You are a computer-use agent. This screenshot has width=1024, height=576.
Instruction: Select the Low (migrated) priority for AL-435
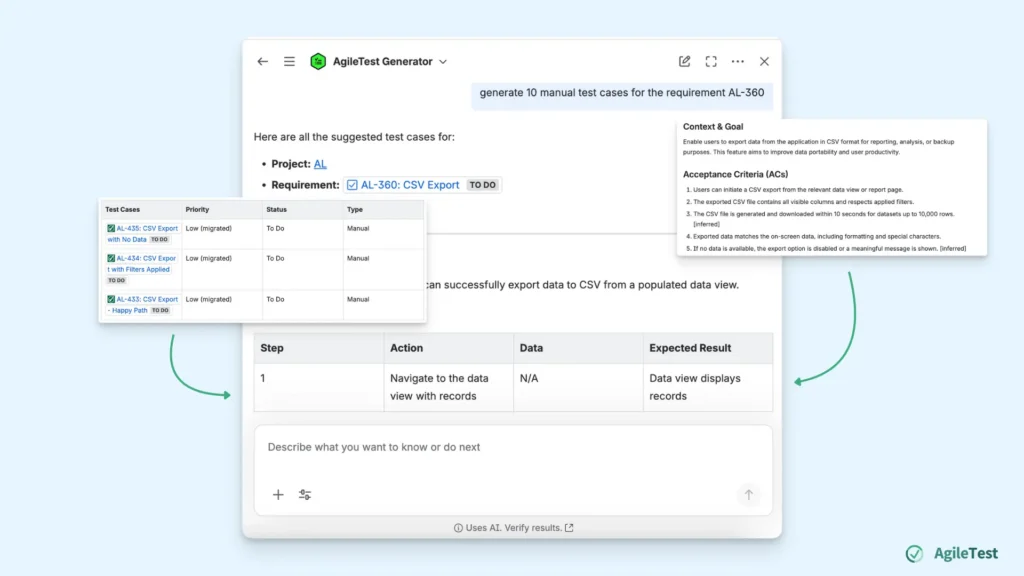click(x=208, y=229)
